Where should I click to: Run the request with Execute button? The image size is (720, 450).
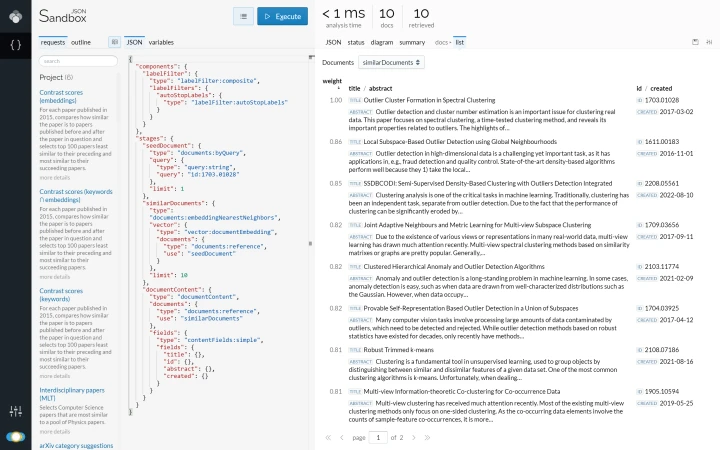[x=282, y=17]
